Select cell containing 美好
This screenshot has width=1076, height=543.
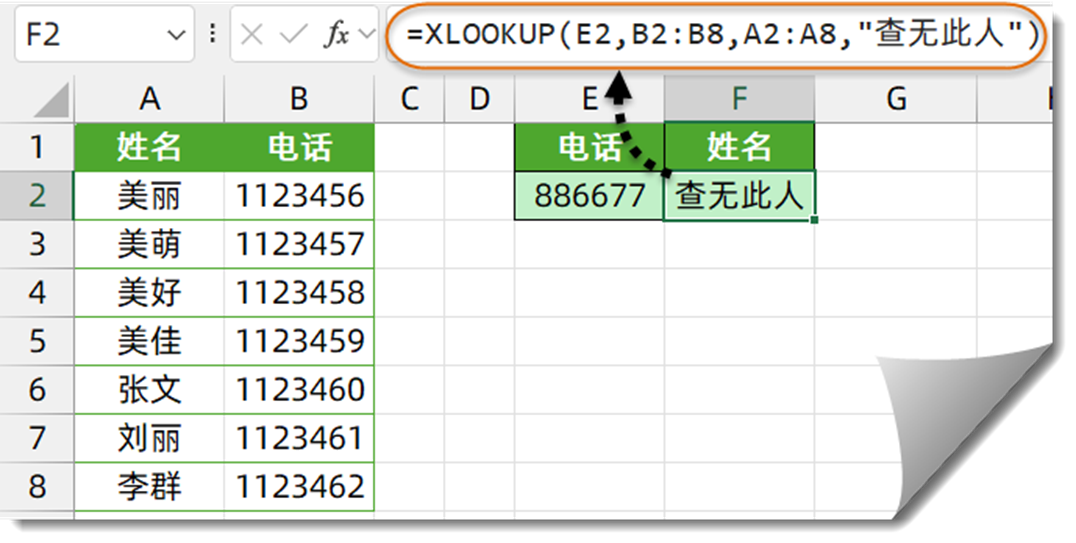pyautogui.click(x=149, y=293)
